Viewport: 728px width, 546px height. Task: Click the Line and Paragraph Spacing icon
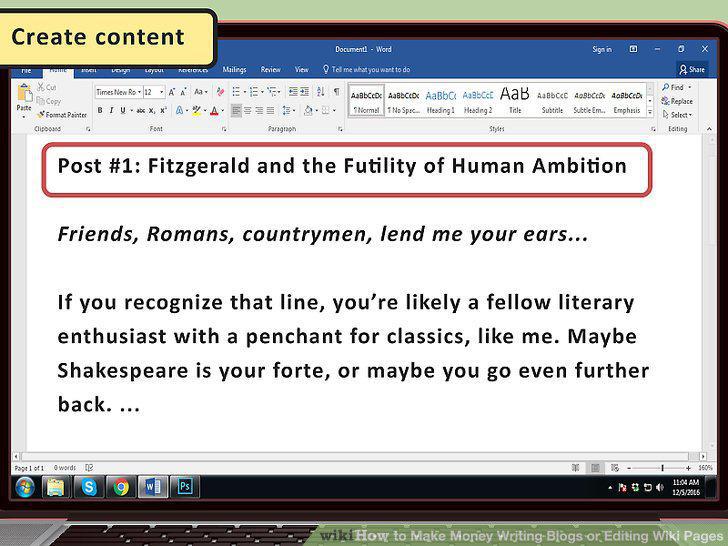click(286, 110)
